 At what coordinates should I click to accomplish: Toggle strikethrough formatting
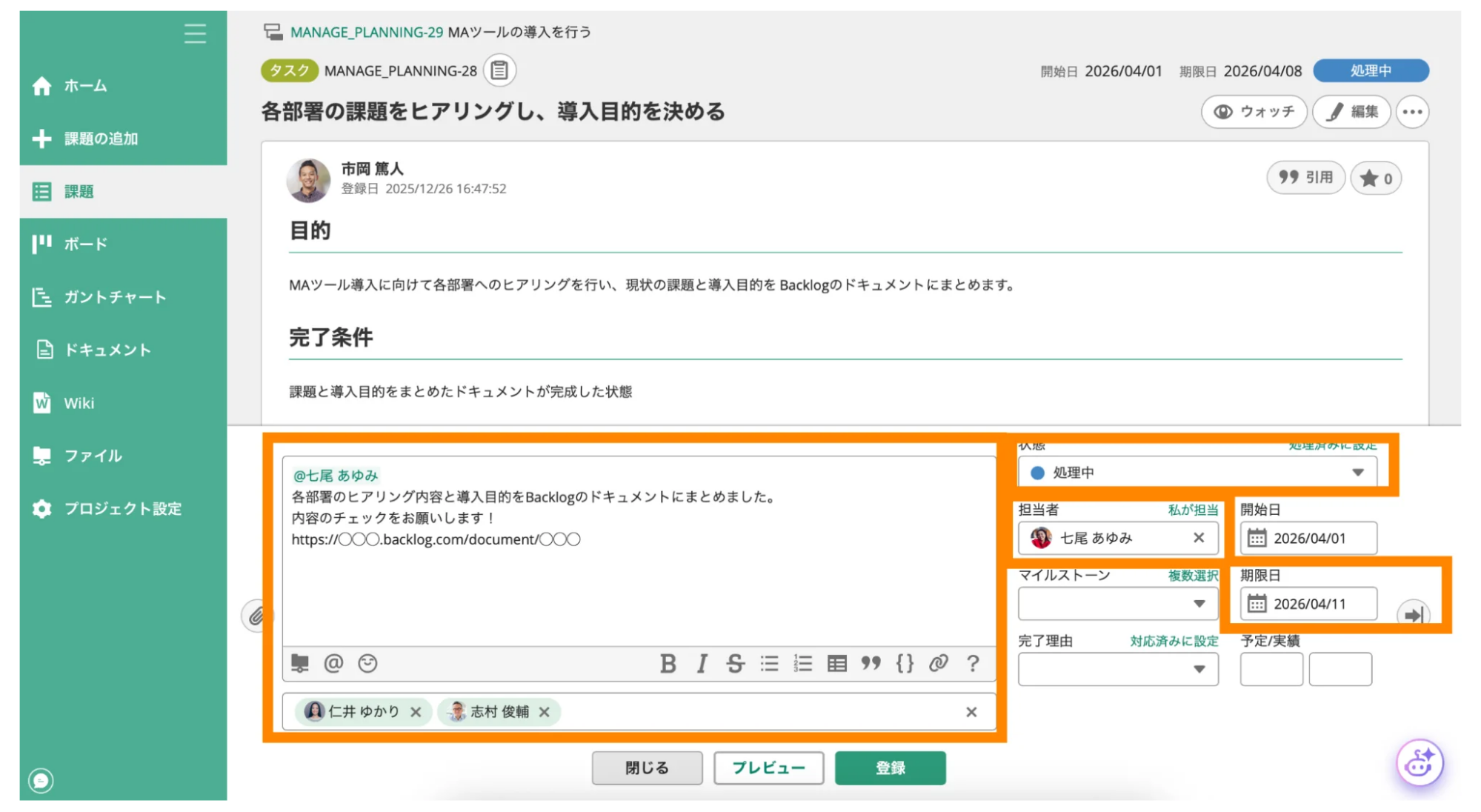[735, 663]
